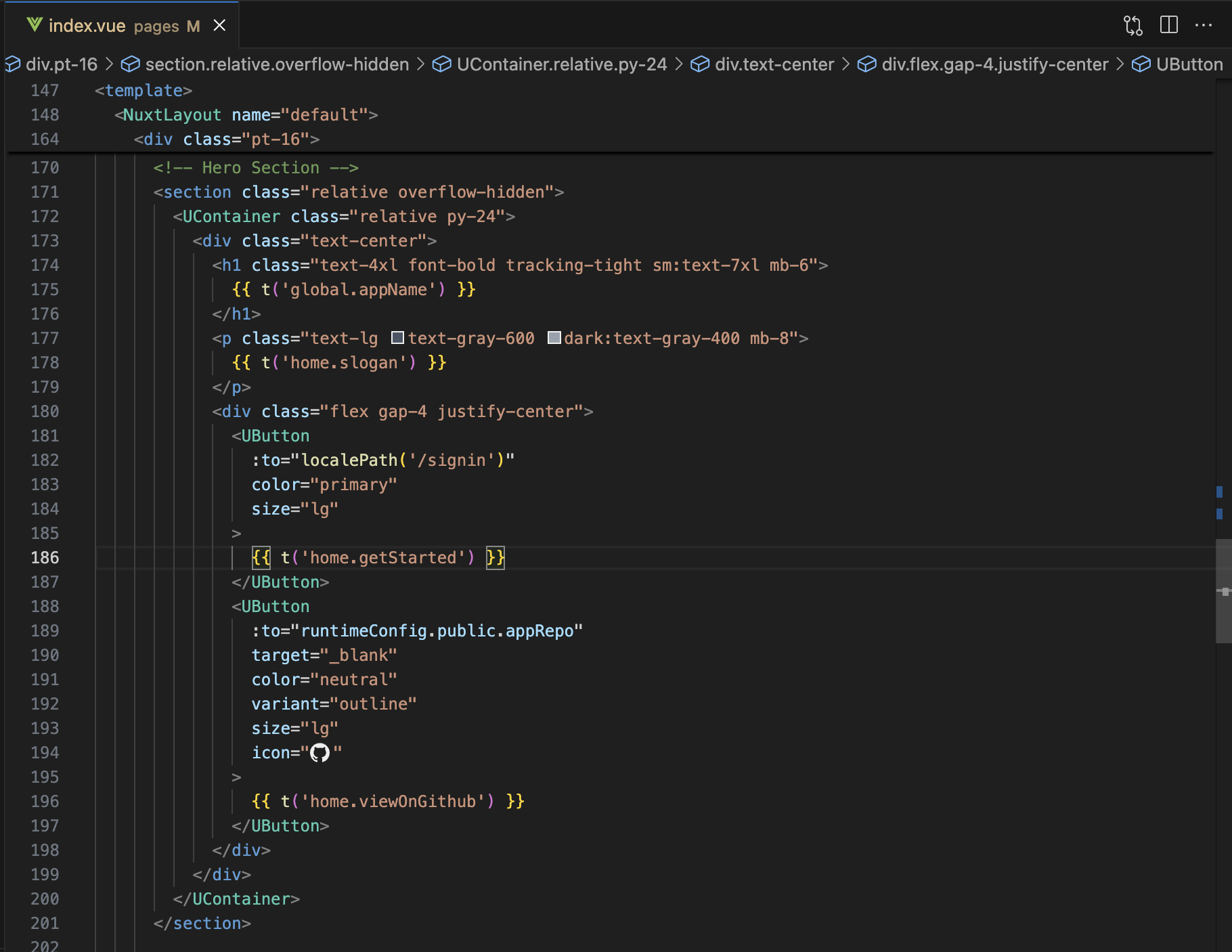Open the dark:text-gray-400 color swatch
The width and height of the screenshot is (1232, 952).
(554, 338)
